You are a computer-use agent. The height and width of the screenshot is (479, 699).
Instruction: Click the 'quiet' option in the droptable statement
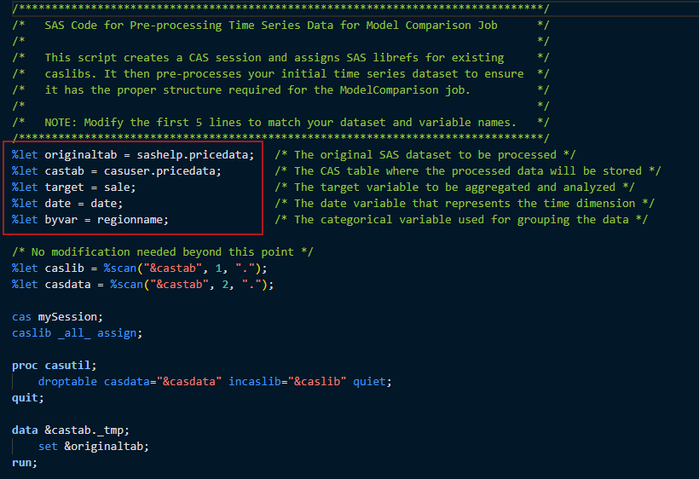pos(369,381)
